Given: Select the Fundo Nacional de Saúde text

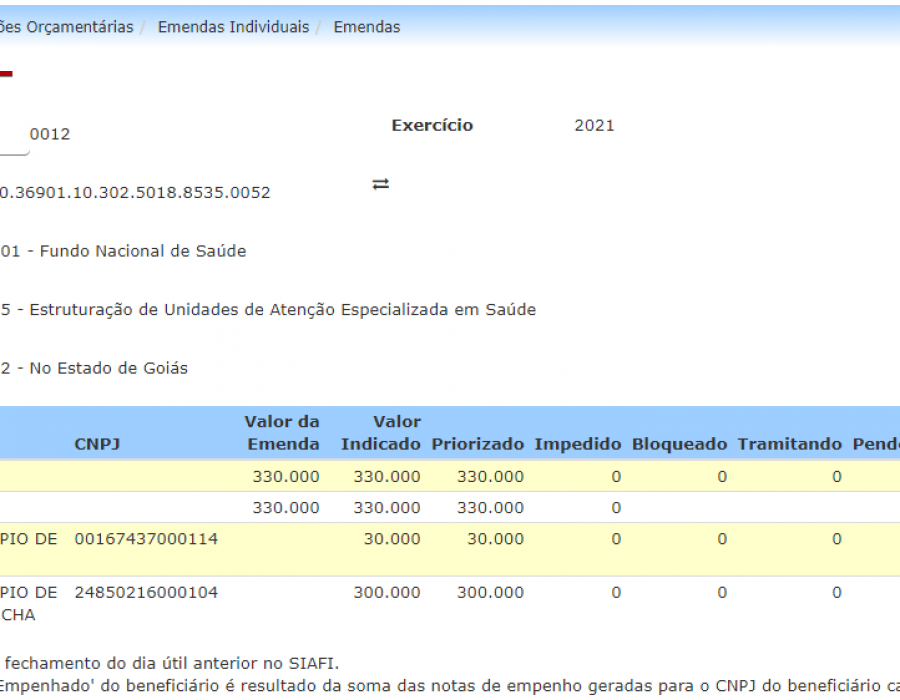Looking at the screenshot, I should tap(123, 251).
